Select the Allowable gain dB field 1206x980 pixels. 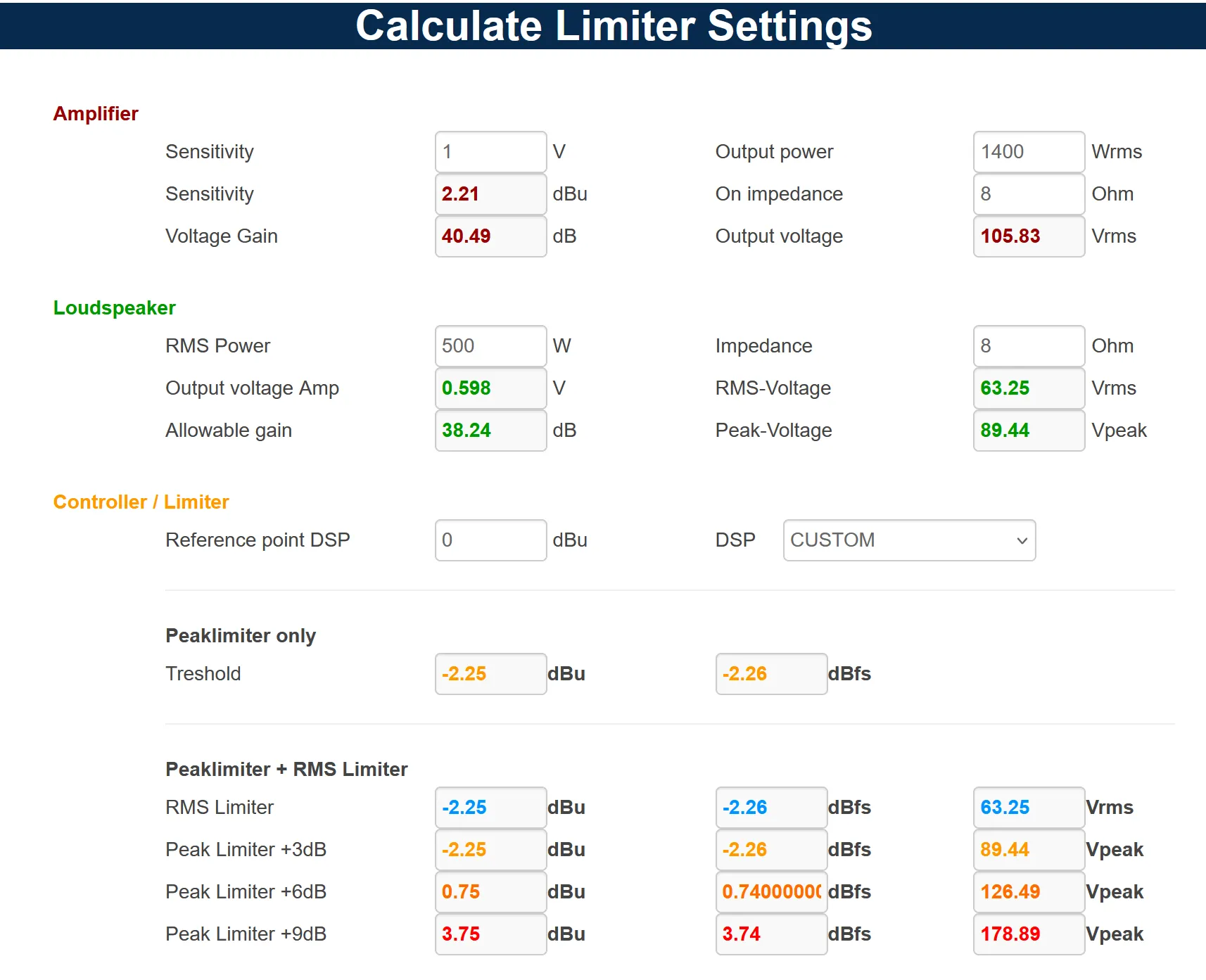(x=491, y=431)
